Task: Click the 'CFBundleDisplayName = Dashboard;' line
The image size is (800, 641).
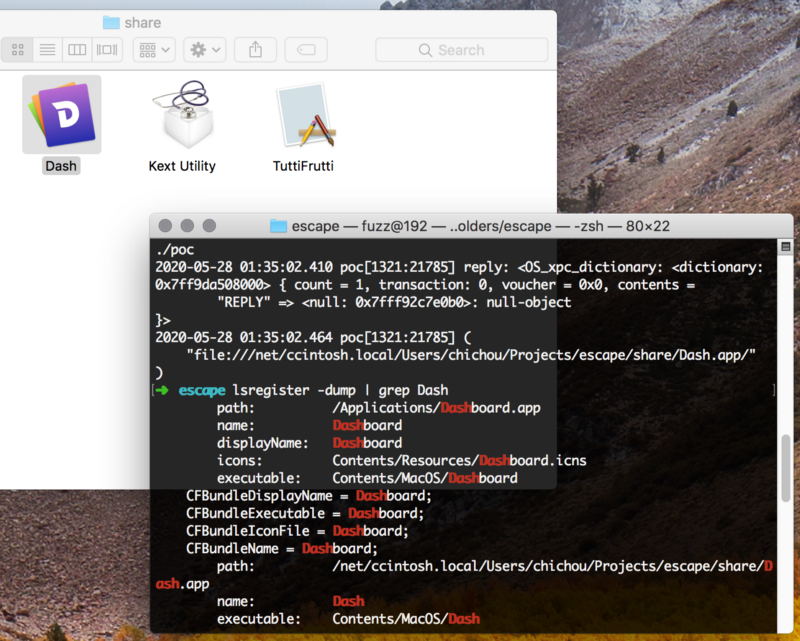Action: [x=309, y=496]
